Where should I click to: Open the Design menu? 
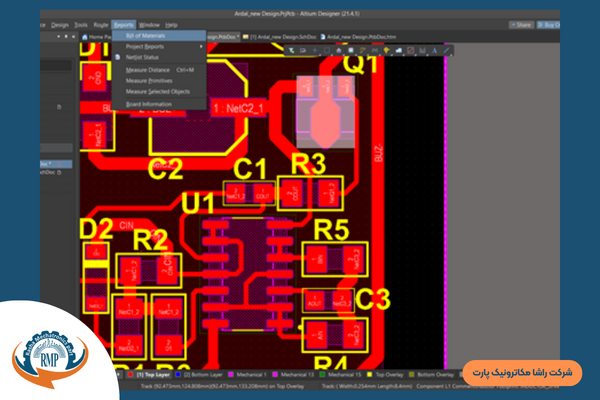(60, 24)
